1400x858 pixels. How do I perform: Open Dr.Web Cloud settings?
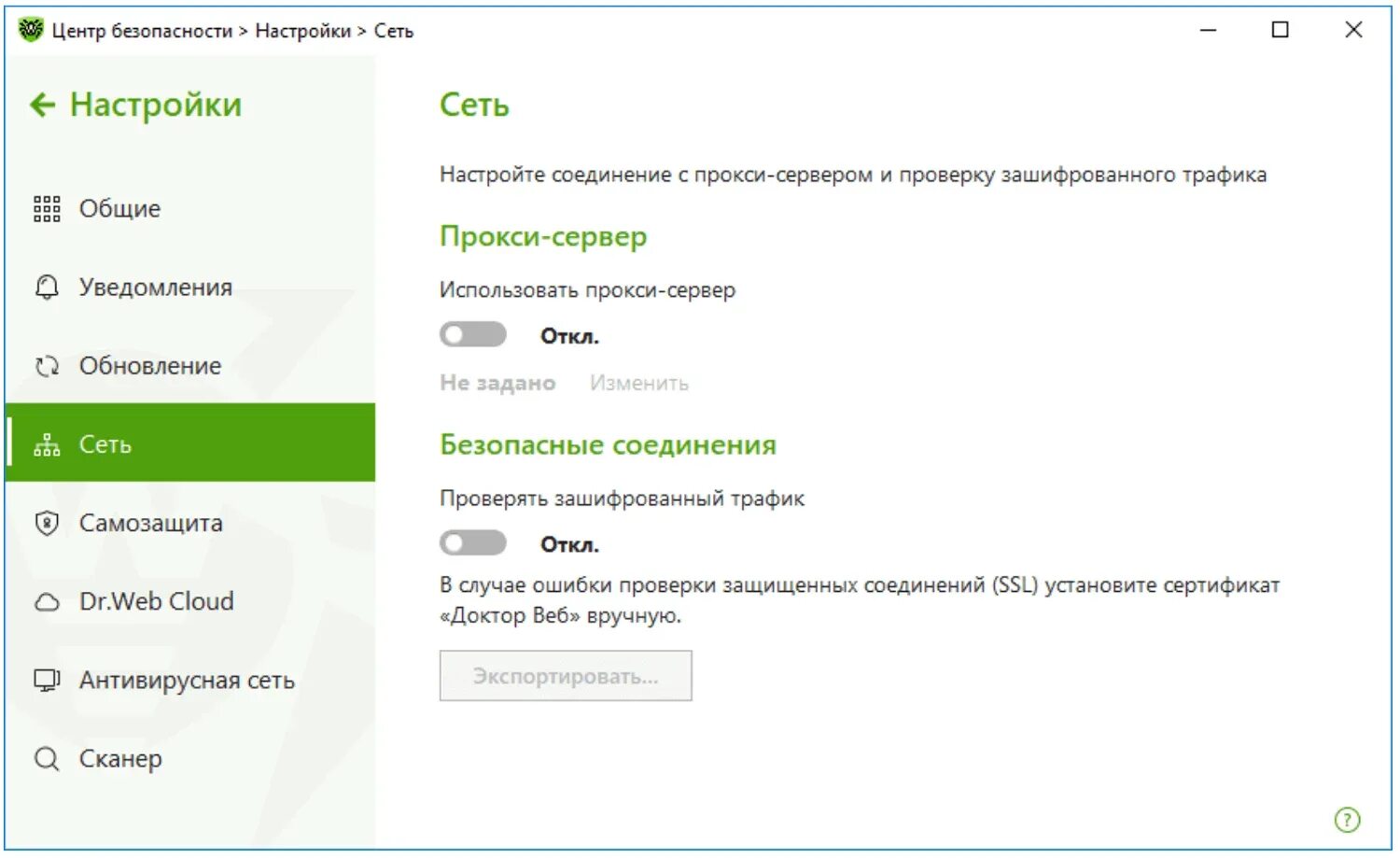pos(190,601)
